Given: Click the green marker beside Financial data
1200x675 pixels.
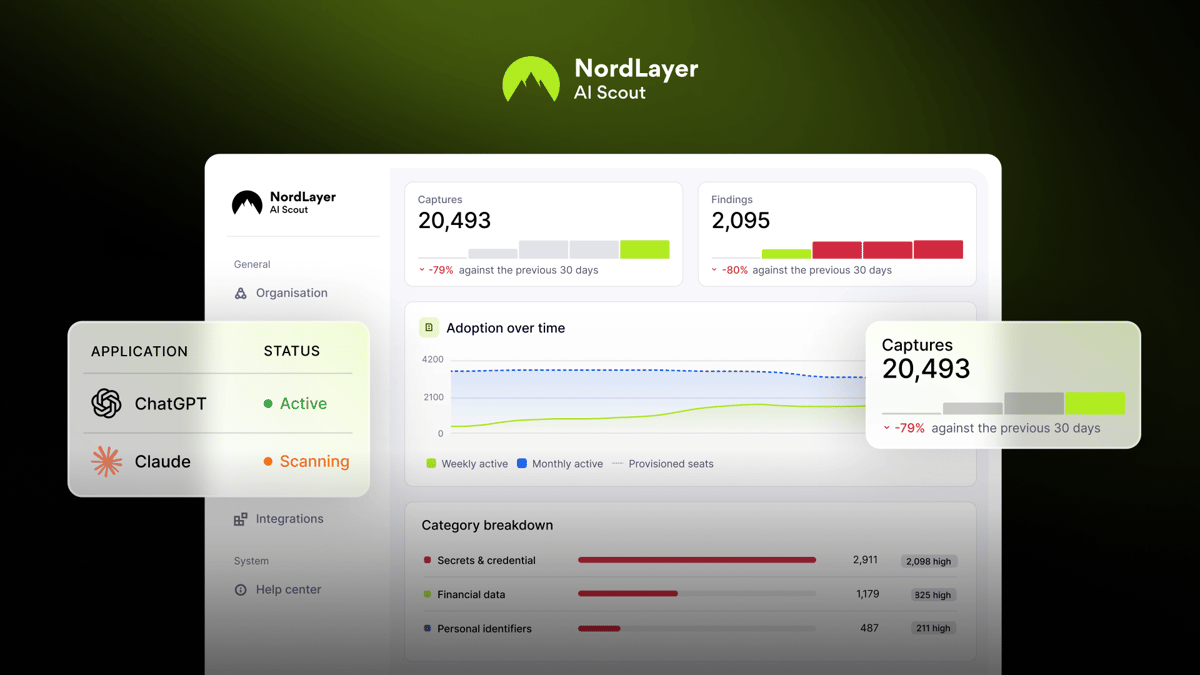Looking at the screenshot, I should click(x=427, y=594).
